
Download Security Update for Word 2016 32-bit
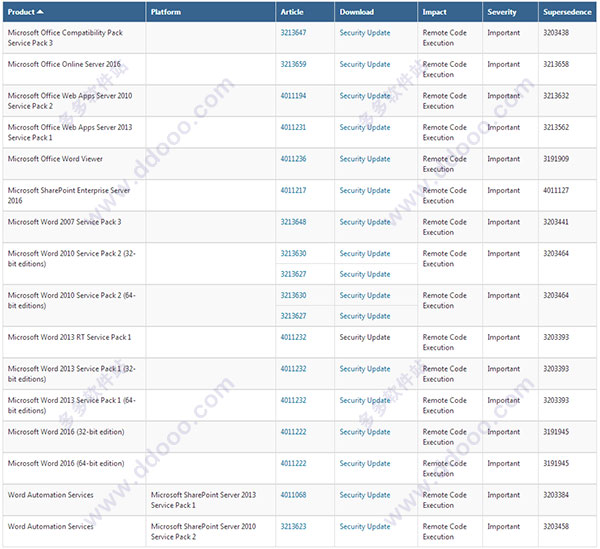click(365, 432)
